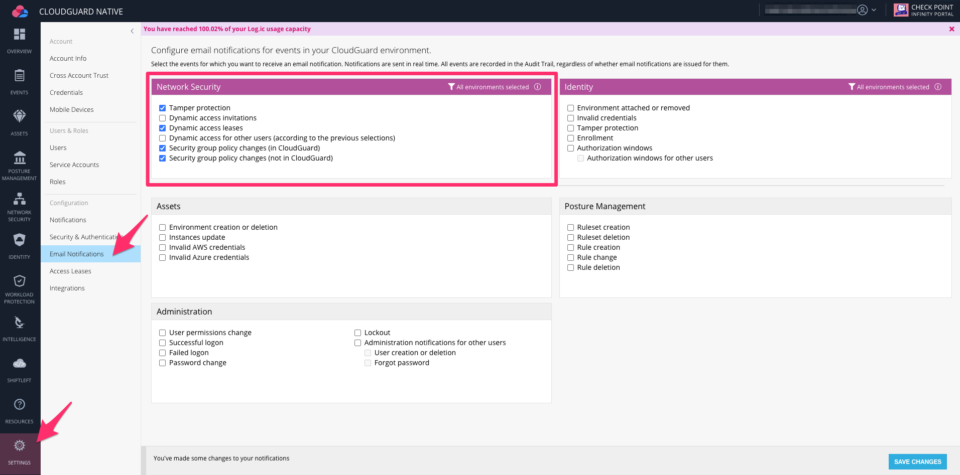Enable Enrollment notification checkbox
Screen dimensions: 960x475
pyautogui.click(x=570, y=138)
